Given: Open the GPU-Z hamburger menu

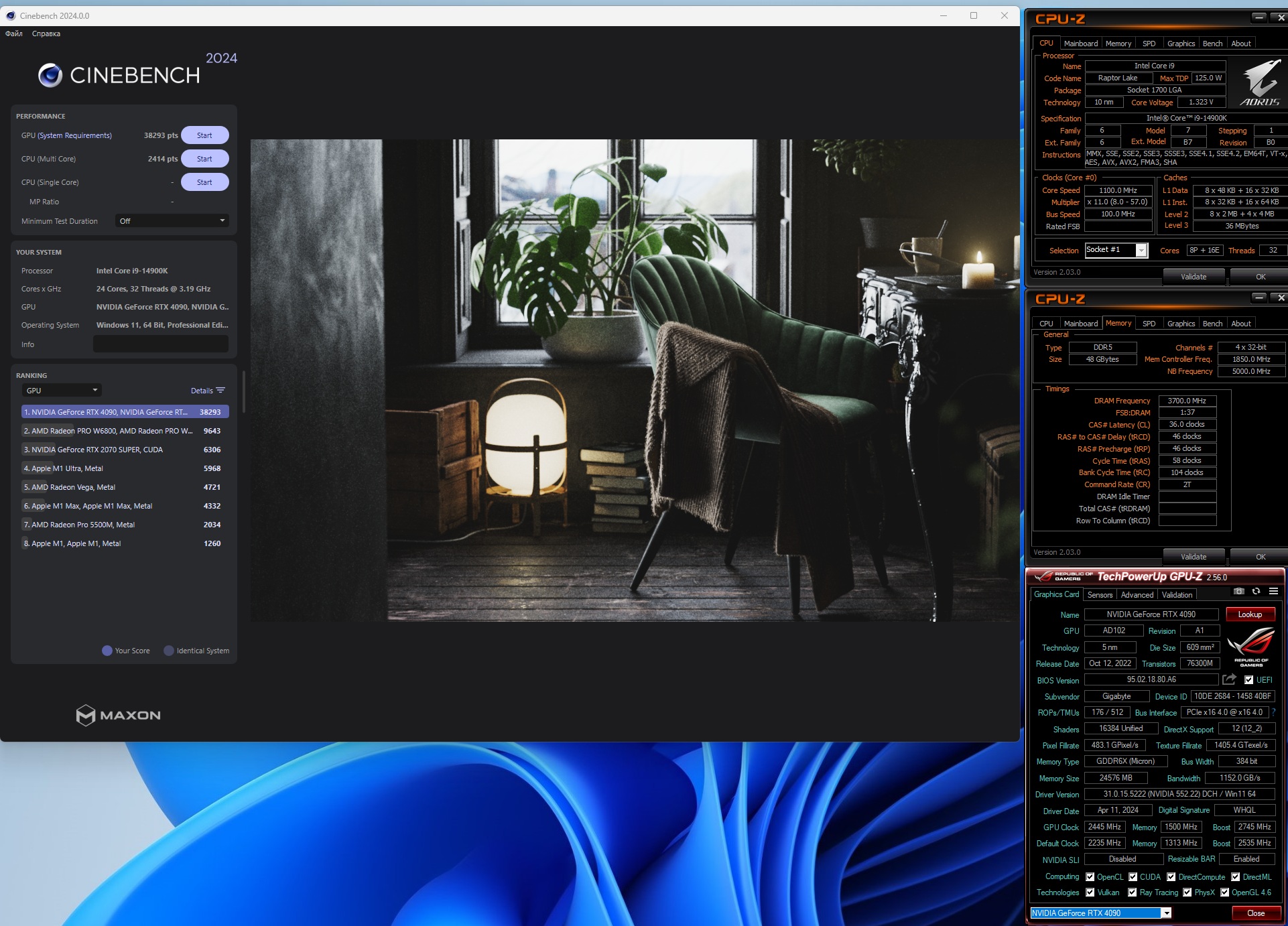Looking at the screenshot, I should [1273, 592].
